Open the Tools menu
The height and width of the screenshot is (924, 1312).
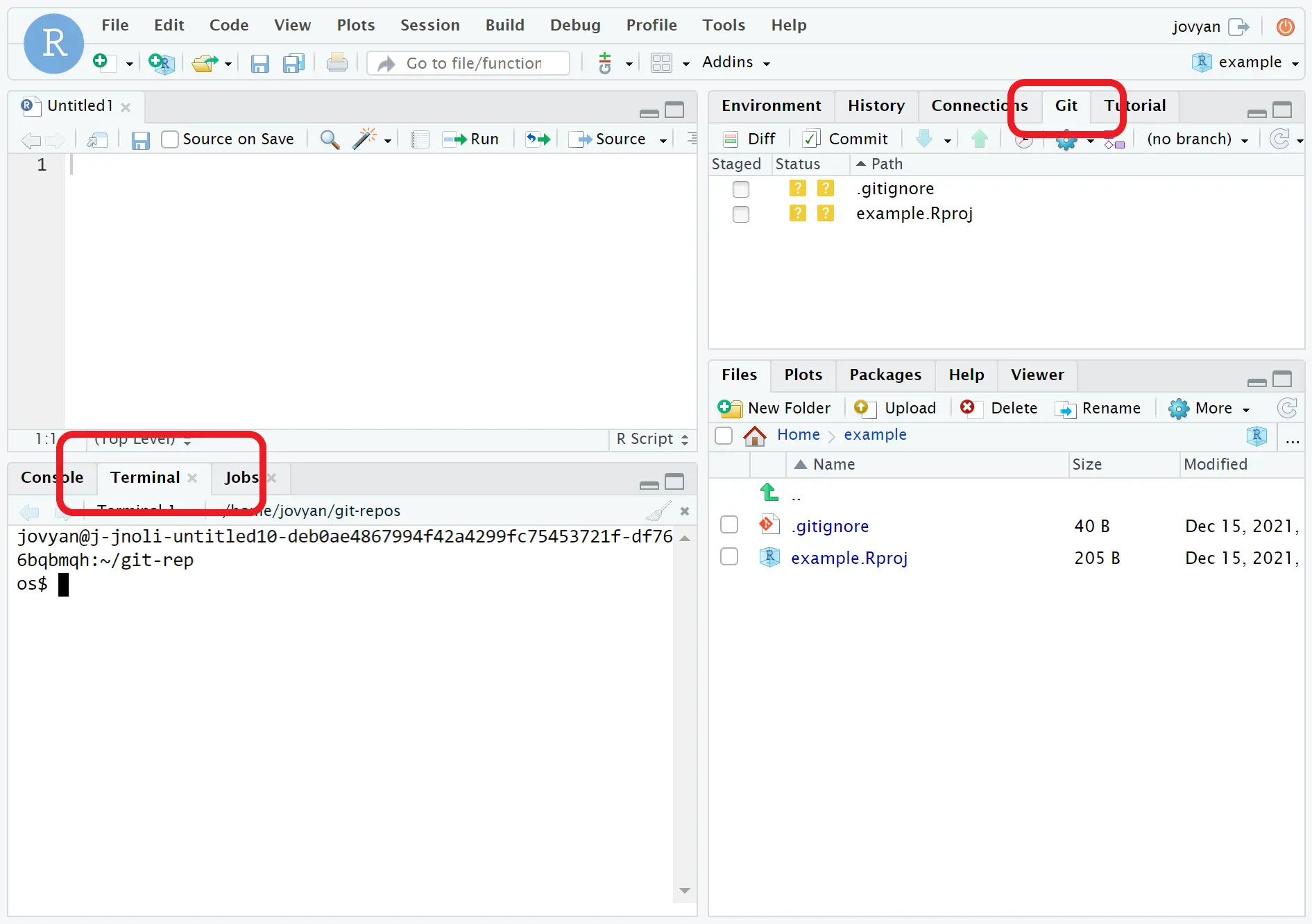(x=724, y=25)
